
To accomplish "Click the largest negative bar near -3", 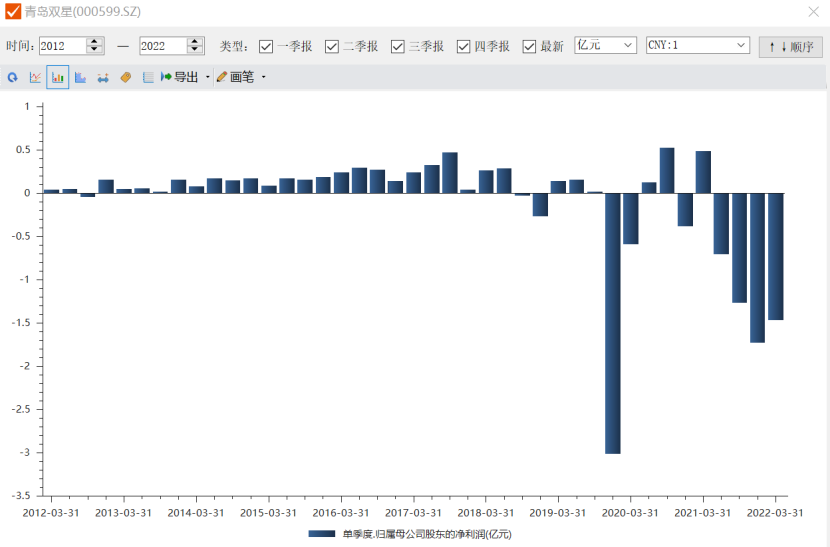I will click(612, 323).
